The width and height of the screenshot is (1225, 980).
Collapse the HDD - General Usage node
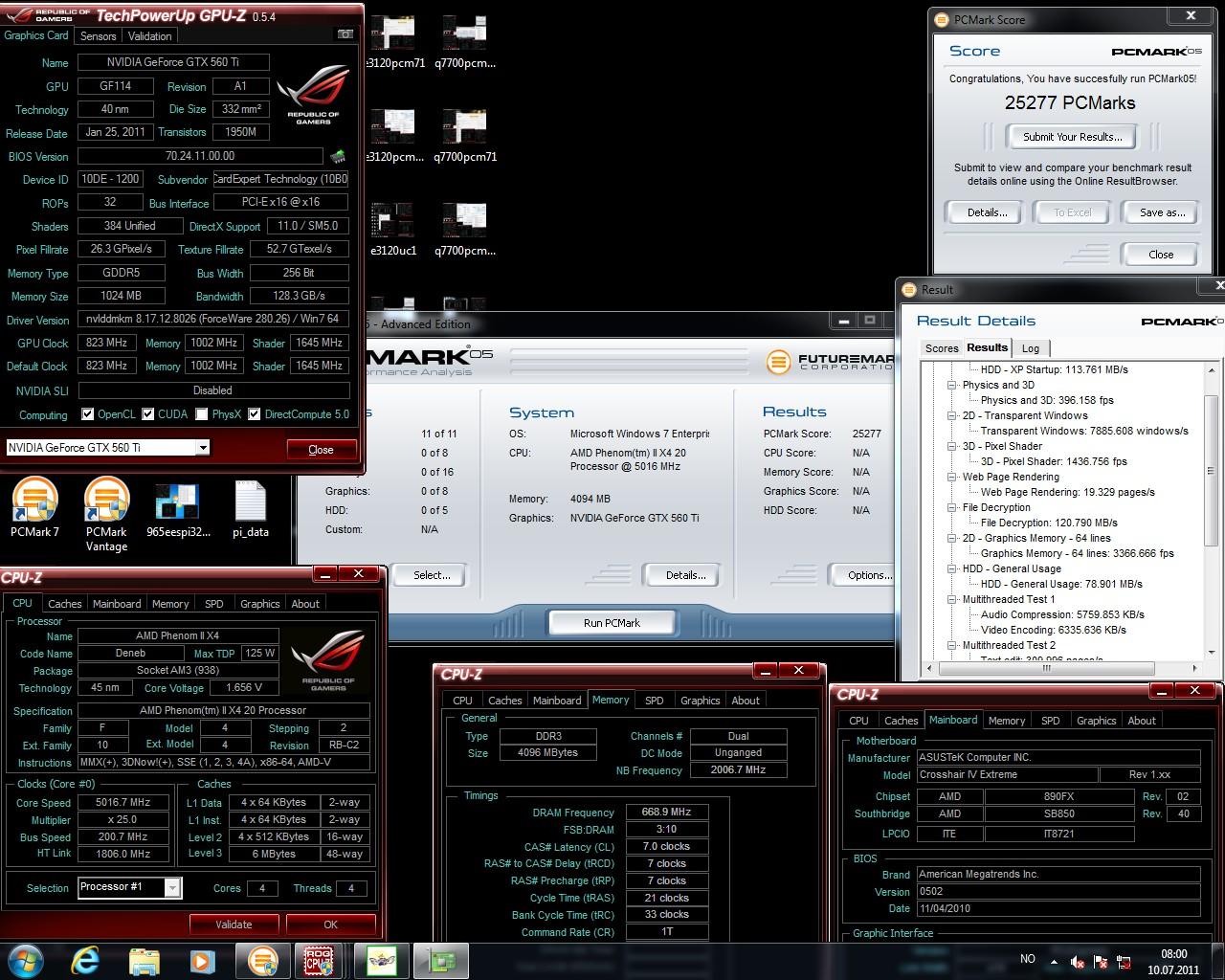pyautogui.click(x=952, y=568)
